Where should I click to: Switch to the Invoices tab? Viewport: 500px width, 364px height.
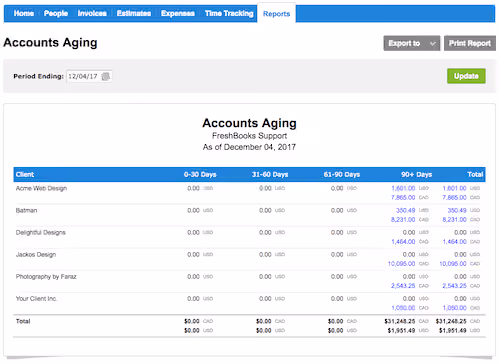pyautogui.click(x=92, y=13)
